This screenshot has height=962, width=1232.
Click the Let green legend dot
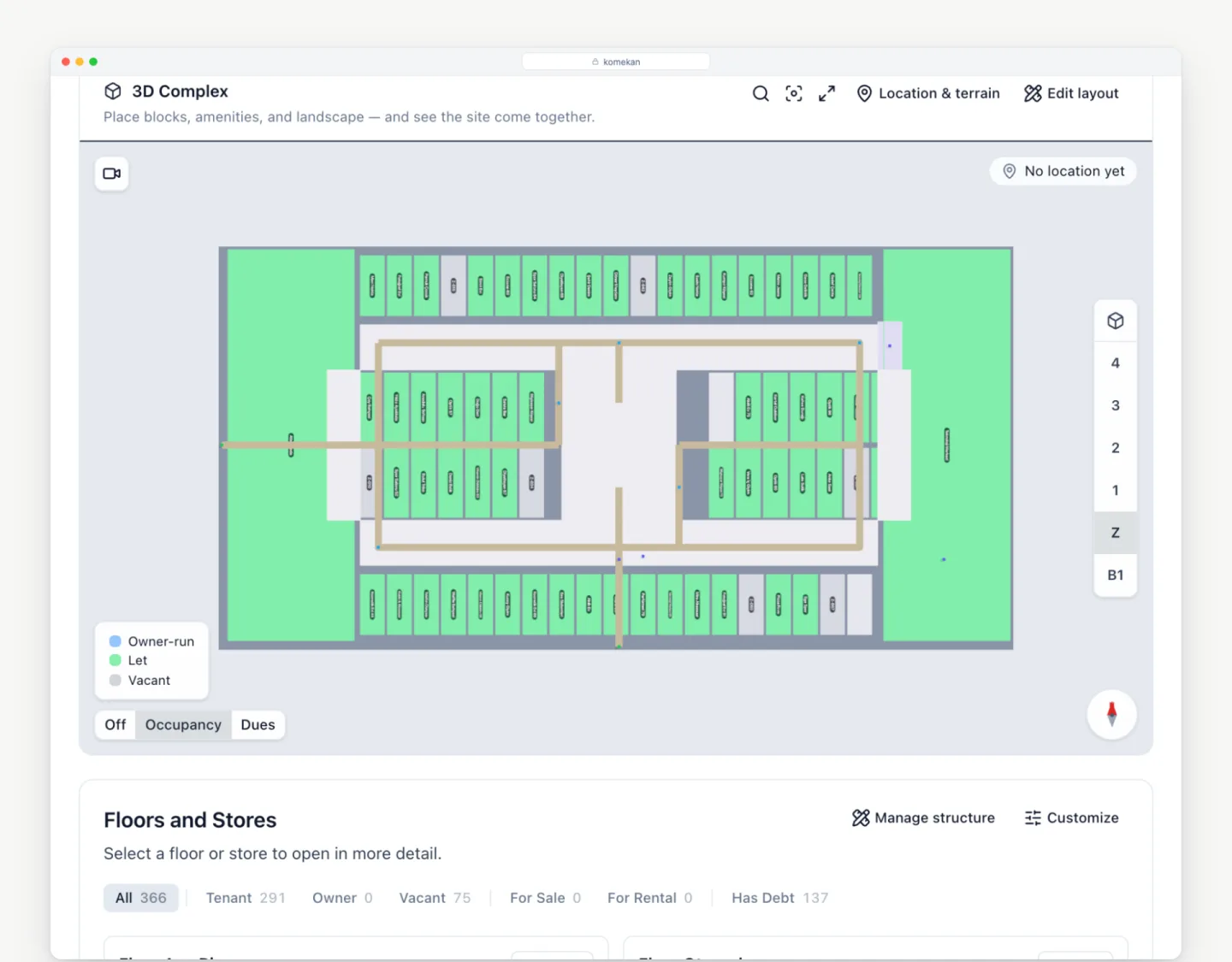tap(115, 660)
